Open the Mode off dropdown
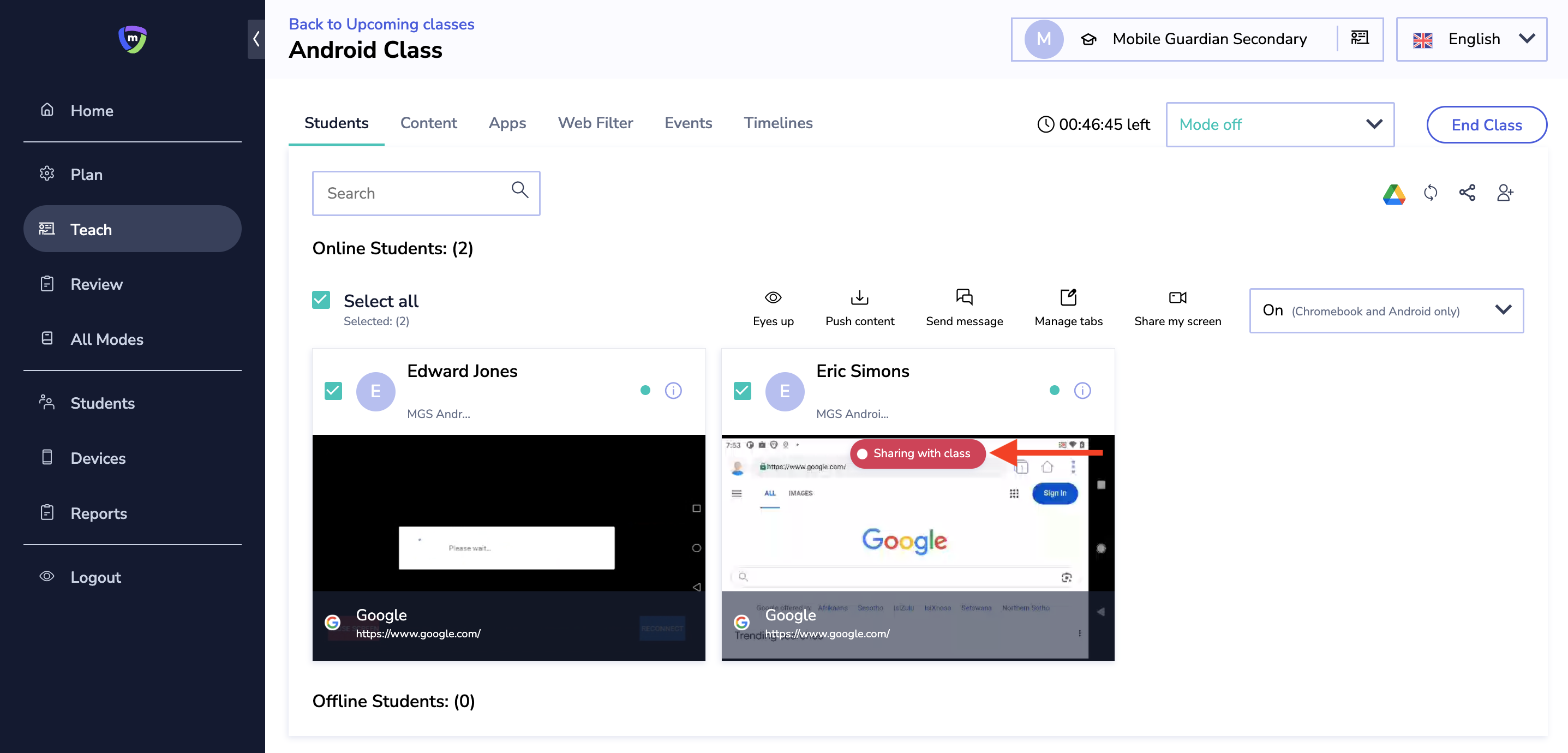This screenshot has width=1568, height=753. tap(1279, 125)
